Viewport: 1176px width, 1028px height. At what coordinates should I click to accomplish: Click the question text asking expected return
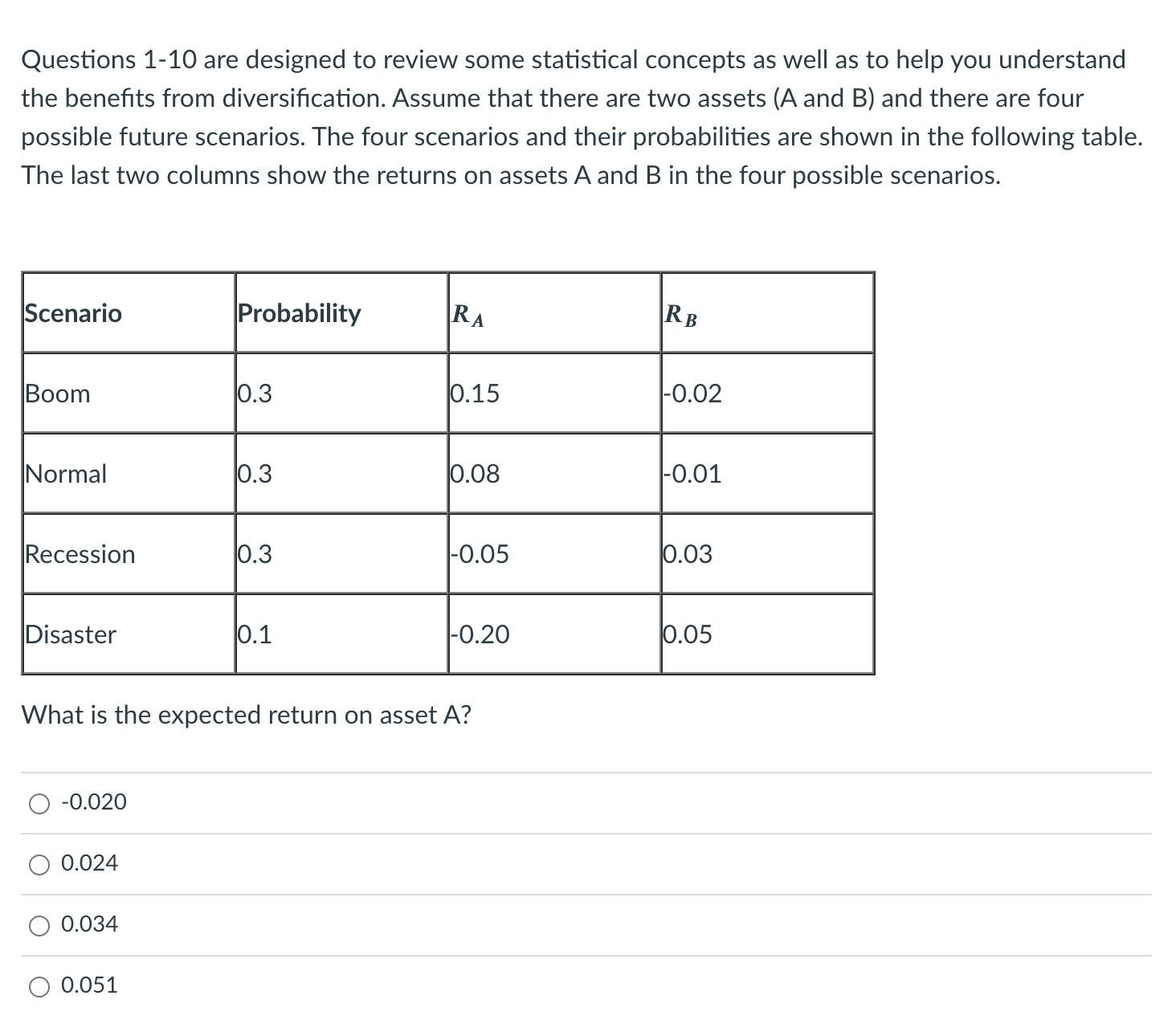(x=245, y=715)
